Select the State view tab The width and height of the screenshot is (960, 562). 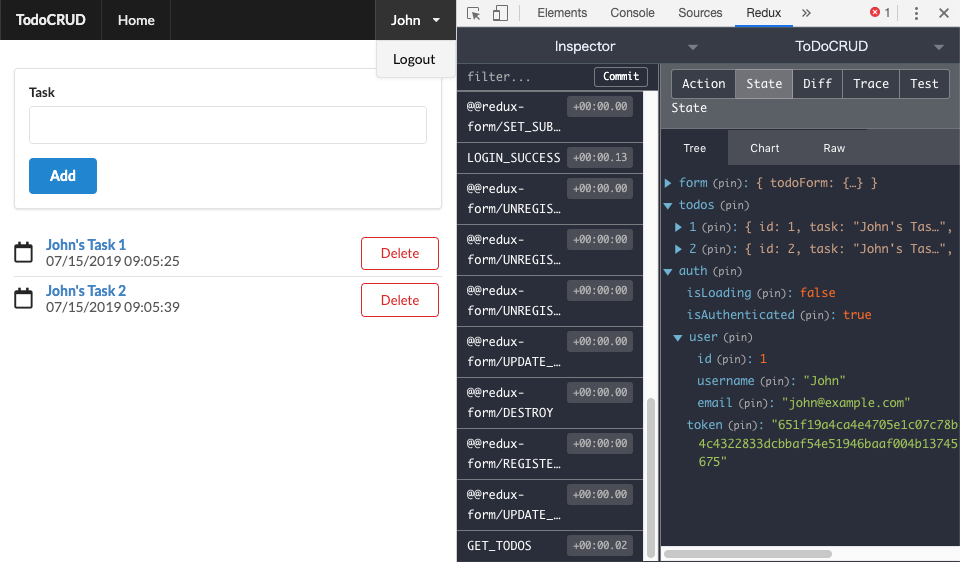[764, 84]
